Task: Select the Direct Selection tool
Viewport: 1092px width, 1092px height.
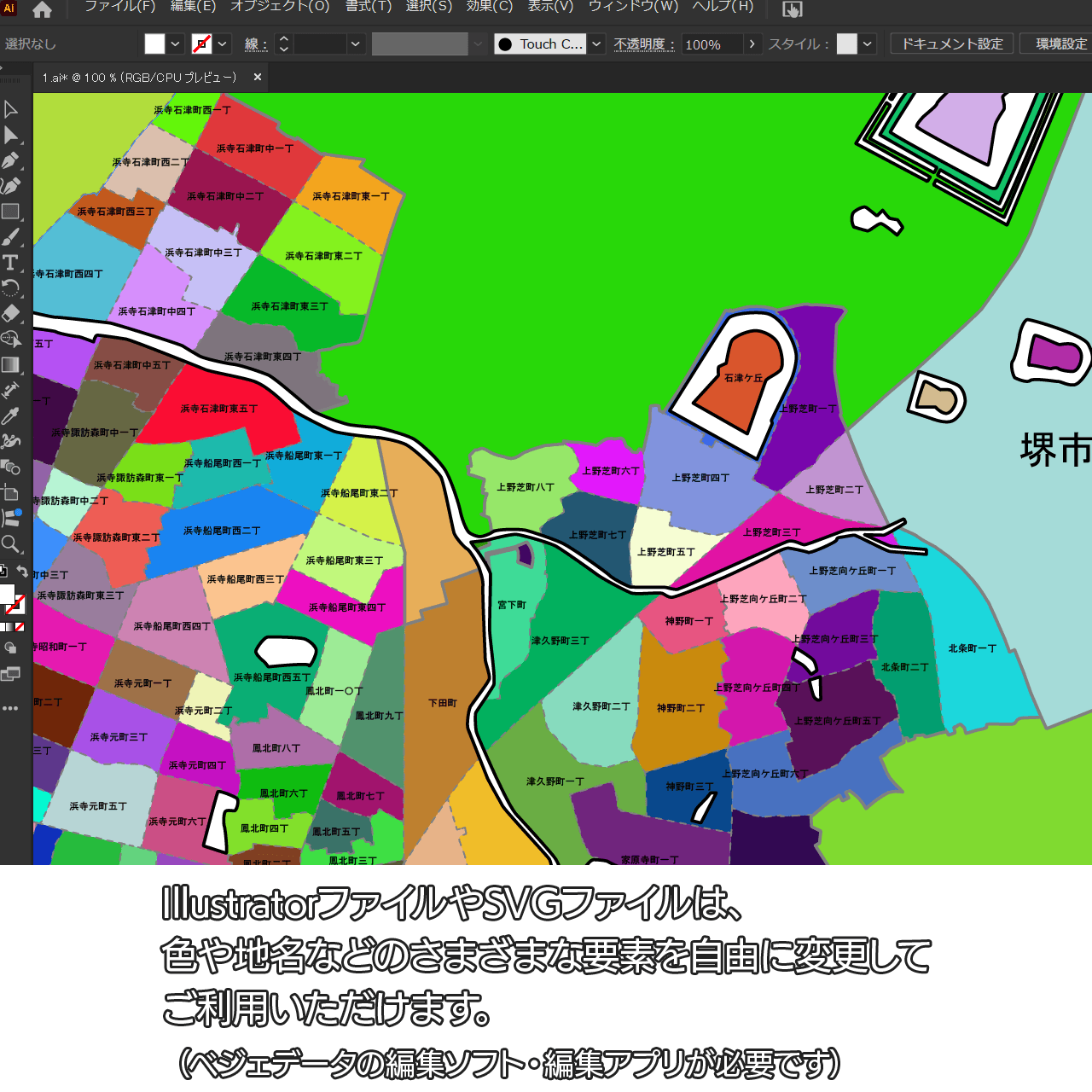Action: point(11,135)
